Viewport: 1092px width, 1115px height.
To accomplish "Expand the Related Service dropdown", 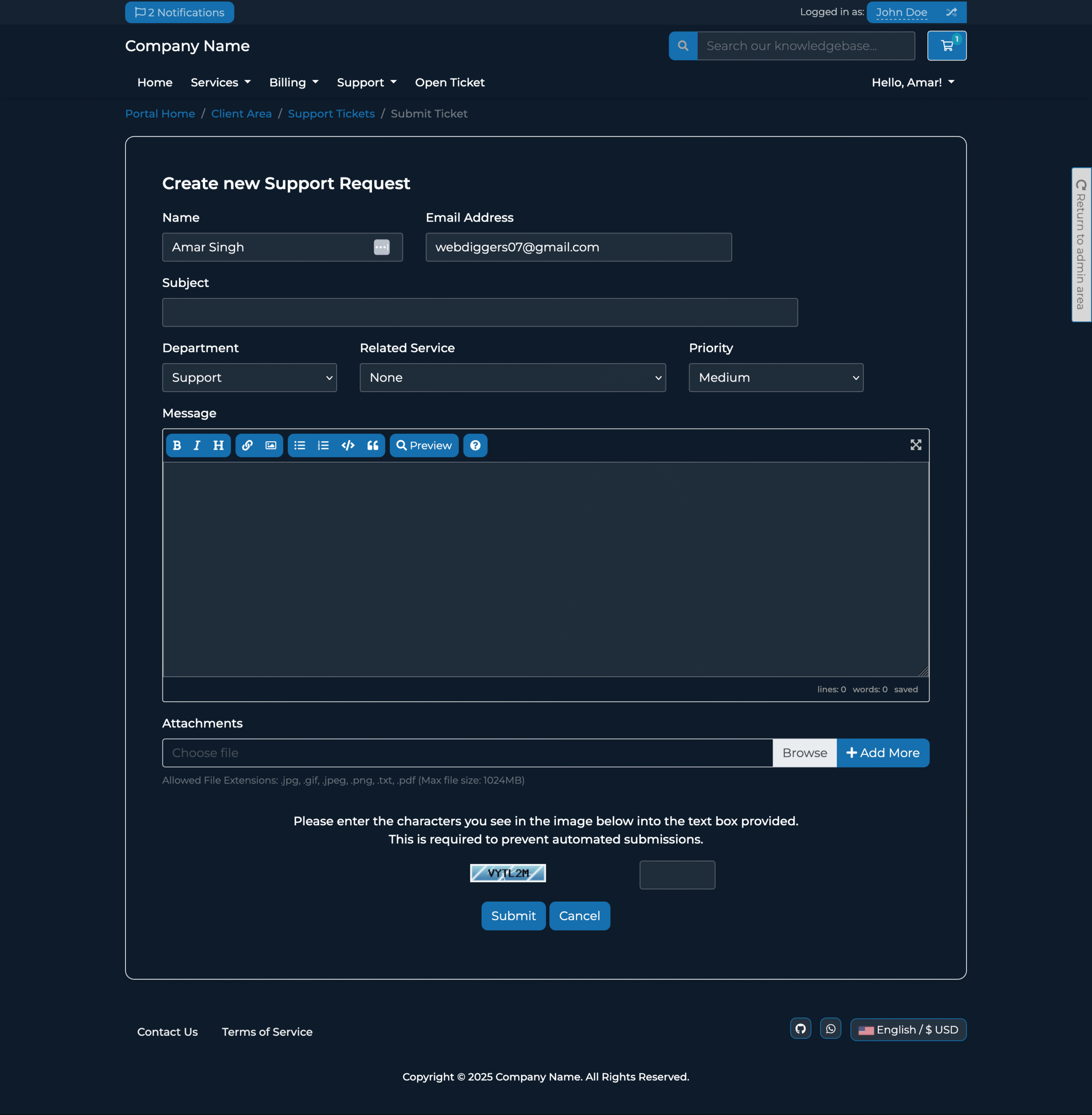I will pos(512,378).
